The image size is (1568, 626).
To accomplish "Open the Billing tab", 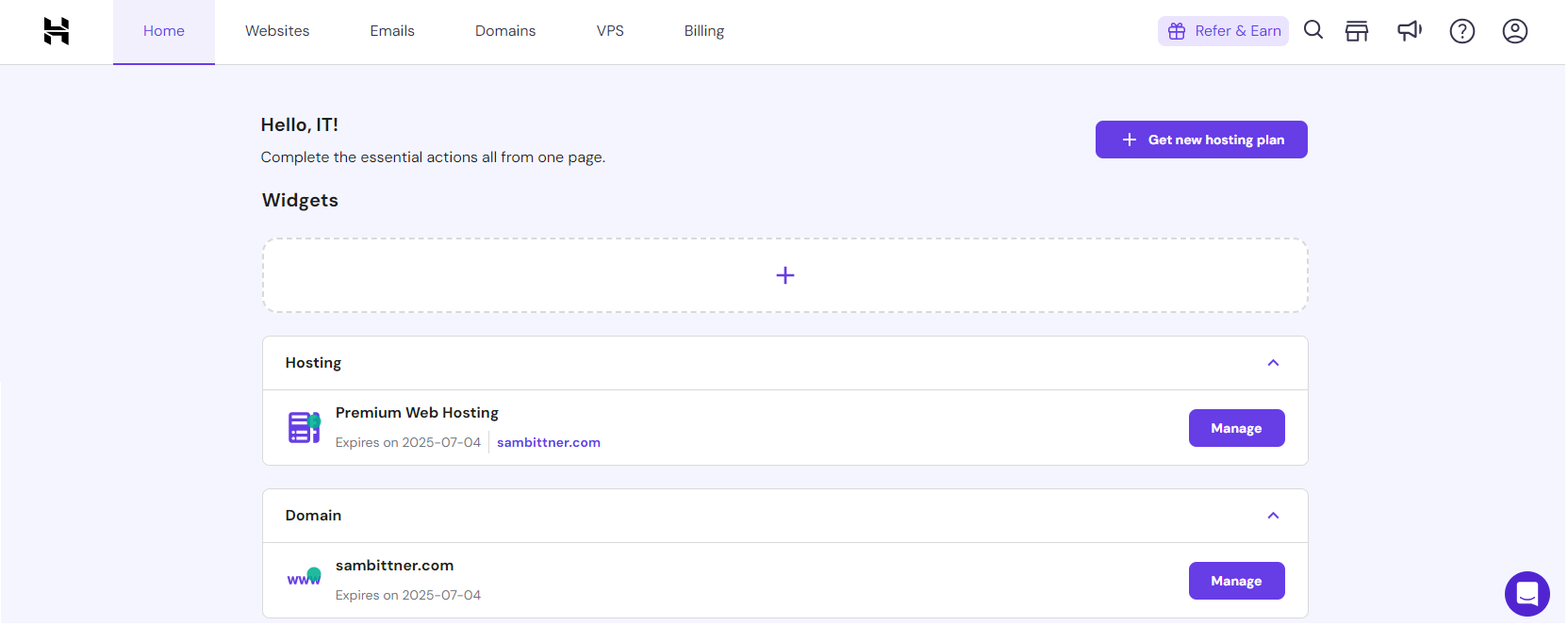I will click(x=704, y=31).
